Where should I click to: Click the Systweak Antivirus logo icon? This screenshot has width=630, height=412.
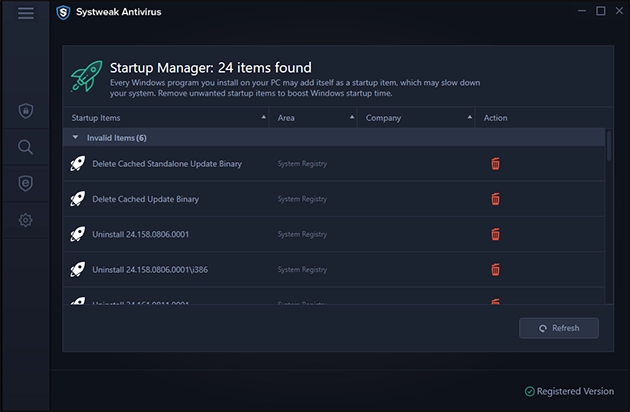(64, 12)
